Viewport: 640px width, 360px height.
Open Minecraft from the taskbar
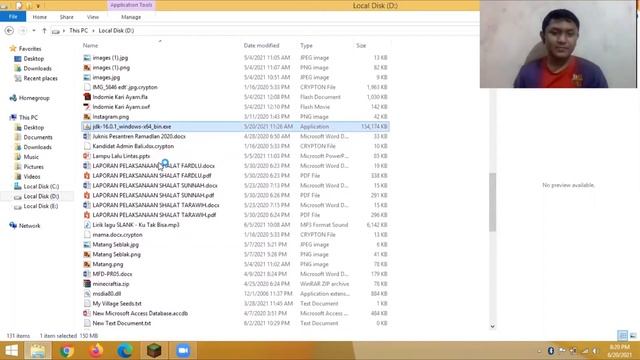click(x=154, y=351)
